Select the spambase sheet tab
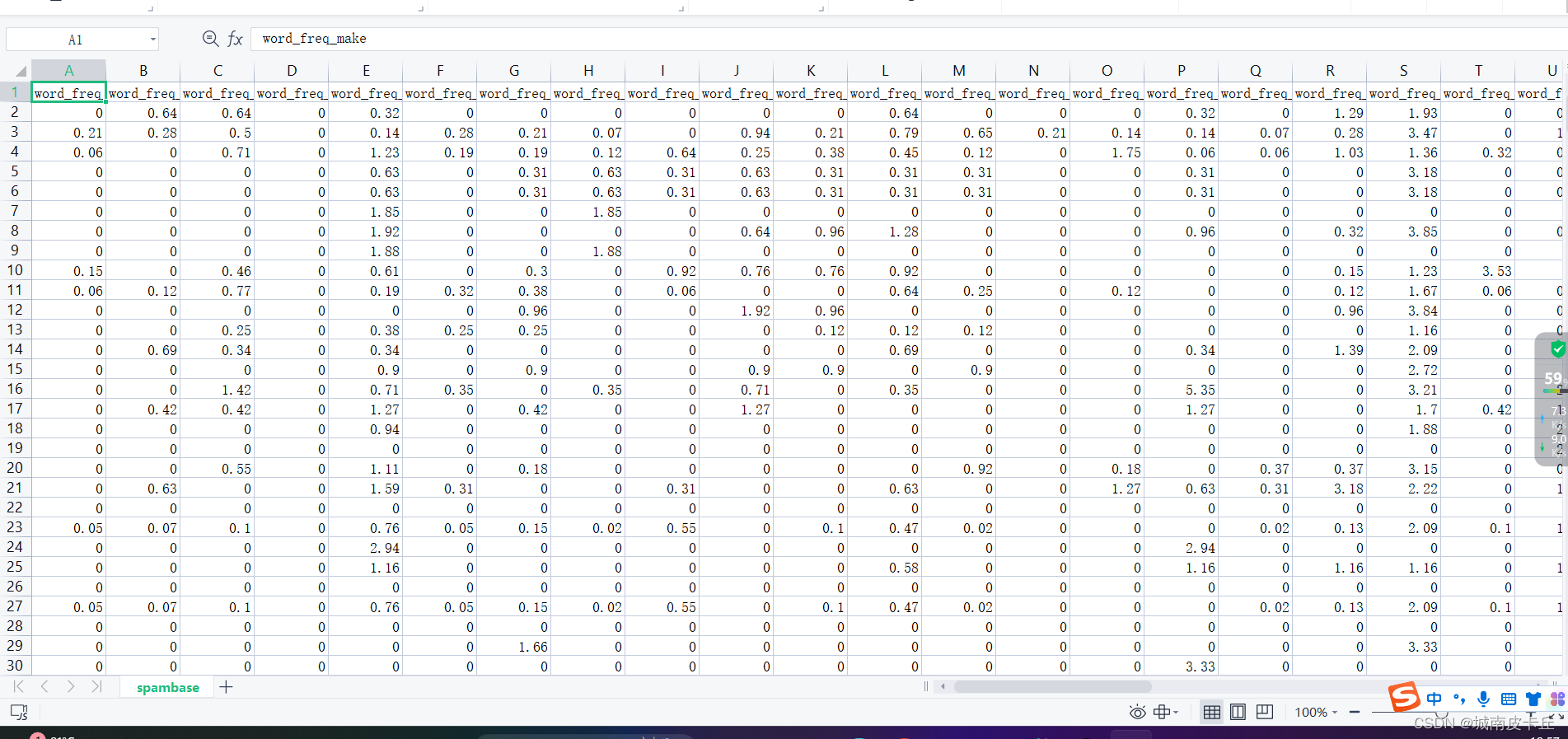Screen dimensions: 1568x739 pyautogui.click(x=168, y=687)
